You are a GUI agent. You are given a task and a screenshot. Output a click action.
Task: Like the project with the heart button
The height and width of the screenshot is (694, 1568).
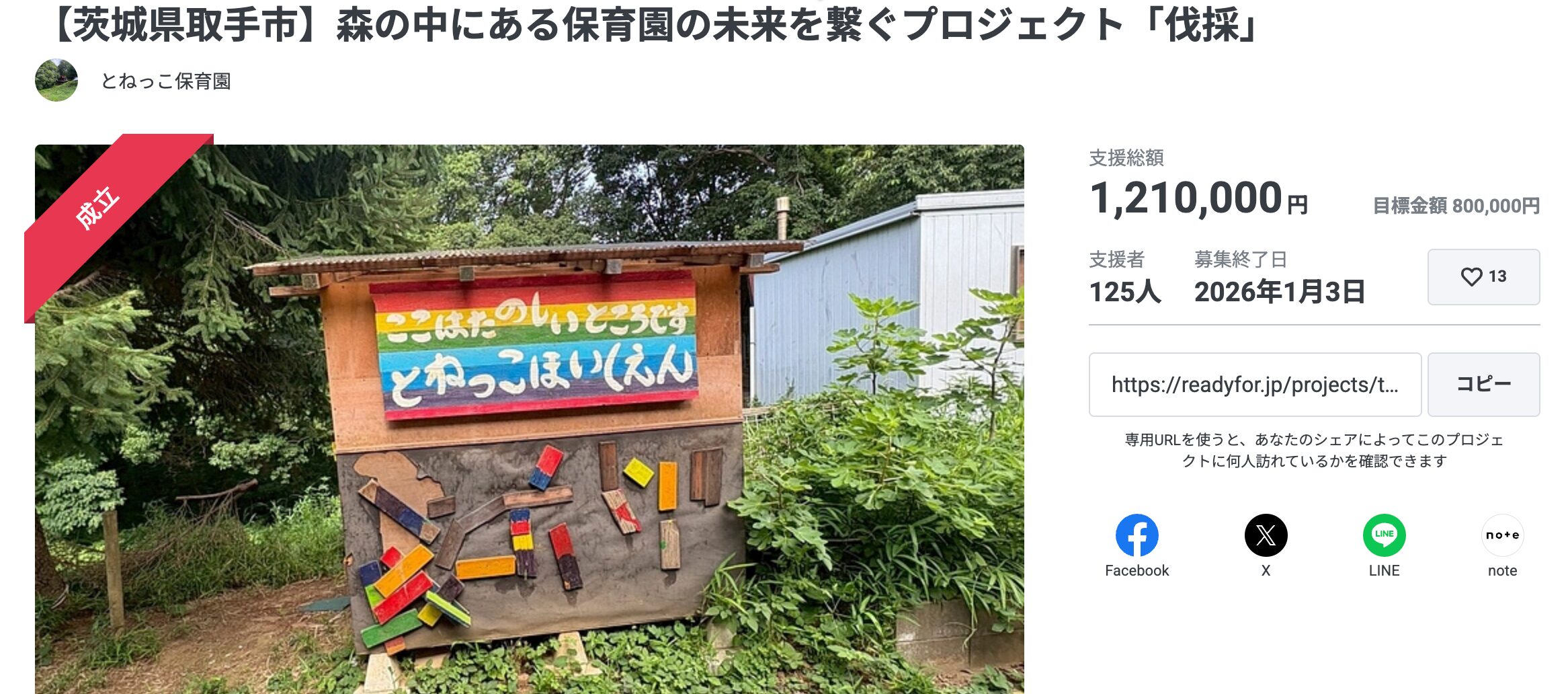(1483, 277)
